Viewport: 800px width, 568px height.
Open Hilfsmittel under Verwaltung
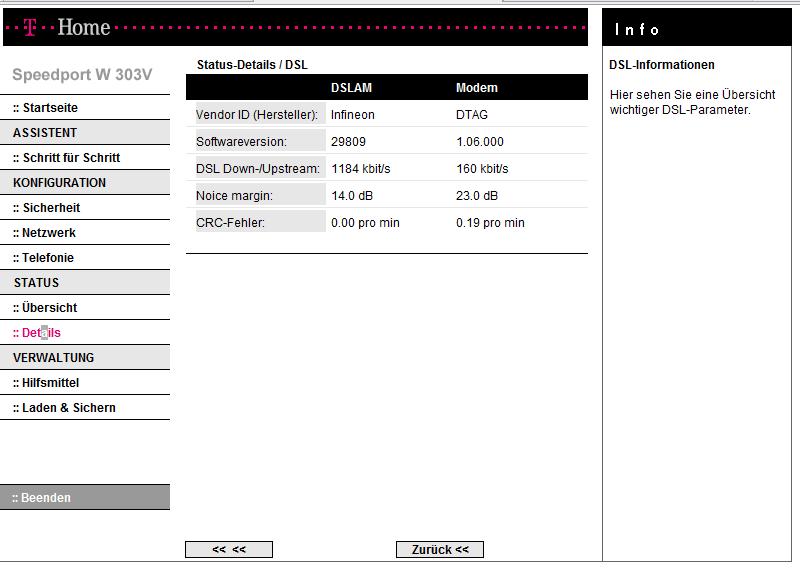(x=46, y=383)
